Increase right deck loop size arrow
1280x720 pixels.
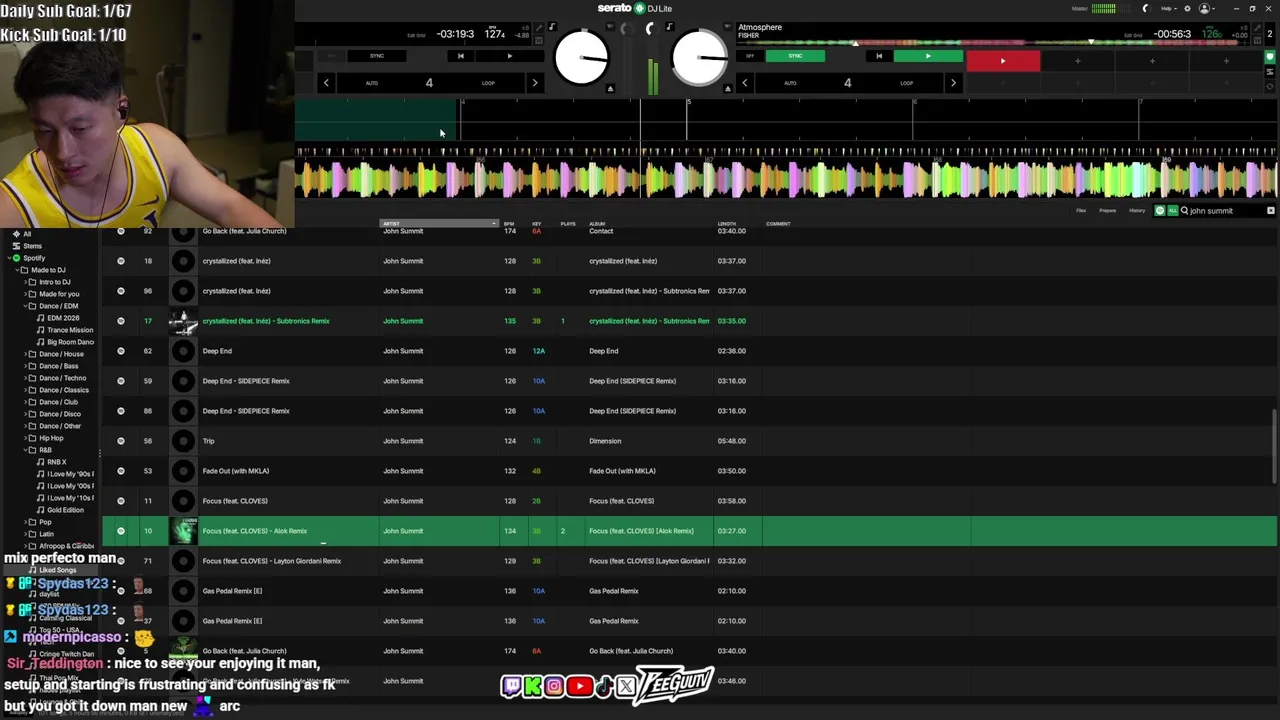pyautogui.click(x=953, y=83)
